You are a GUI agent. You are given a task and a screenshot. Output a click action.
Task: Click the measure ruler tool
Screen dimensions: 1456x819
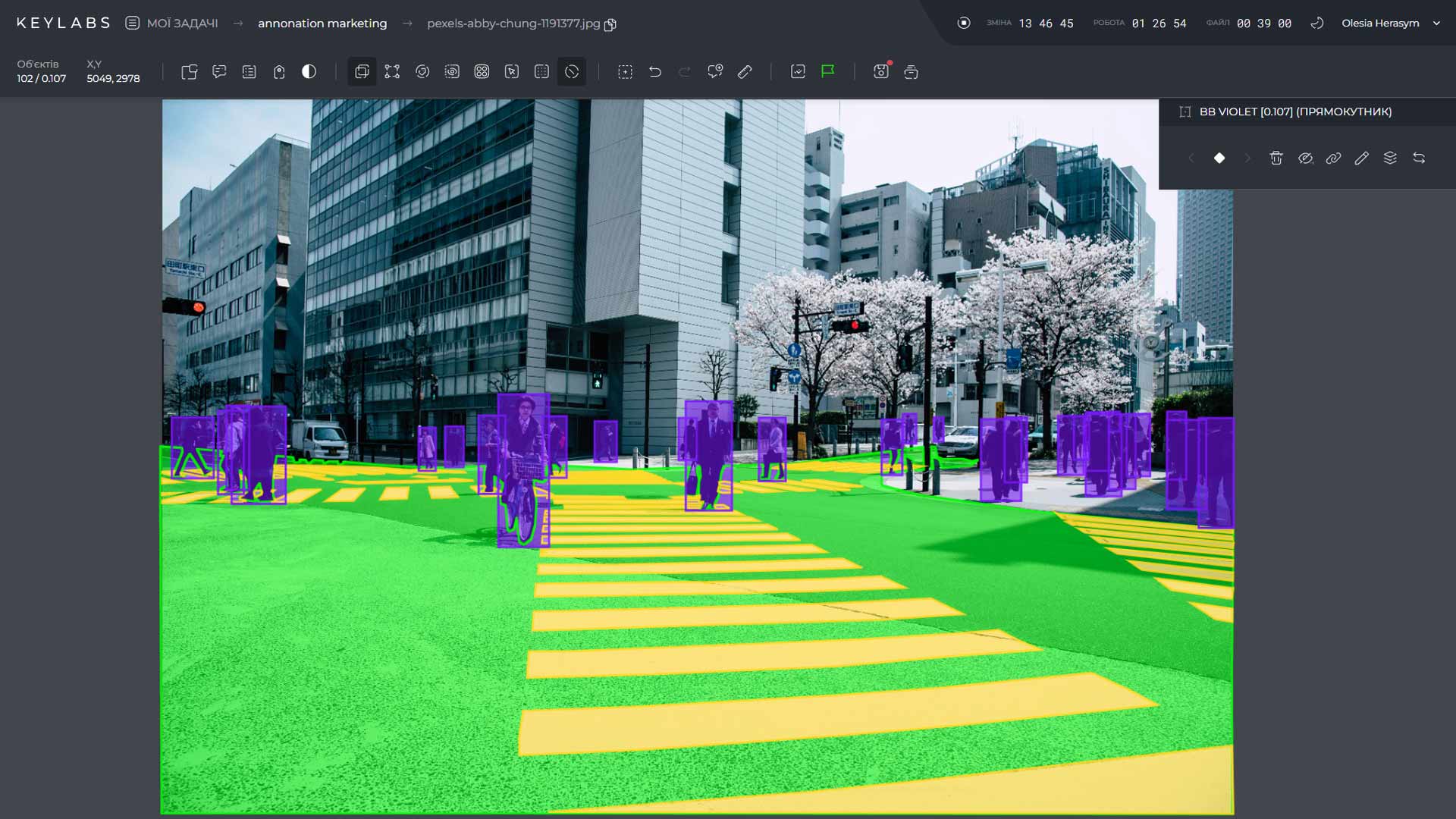coord(745,72)
